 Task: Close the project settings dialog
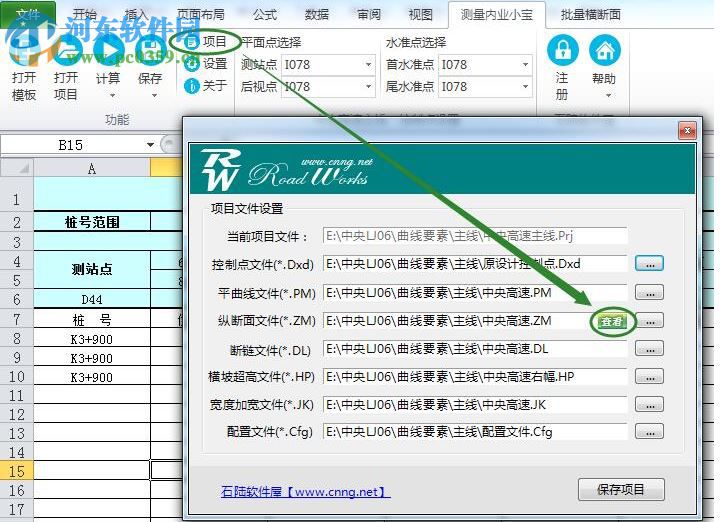click(x=687, y=131)
